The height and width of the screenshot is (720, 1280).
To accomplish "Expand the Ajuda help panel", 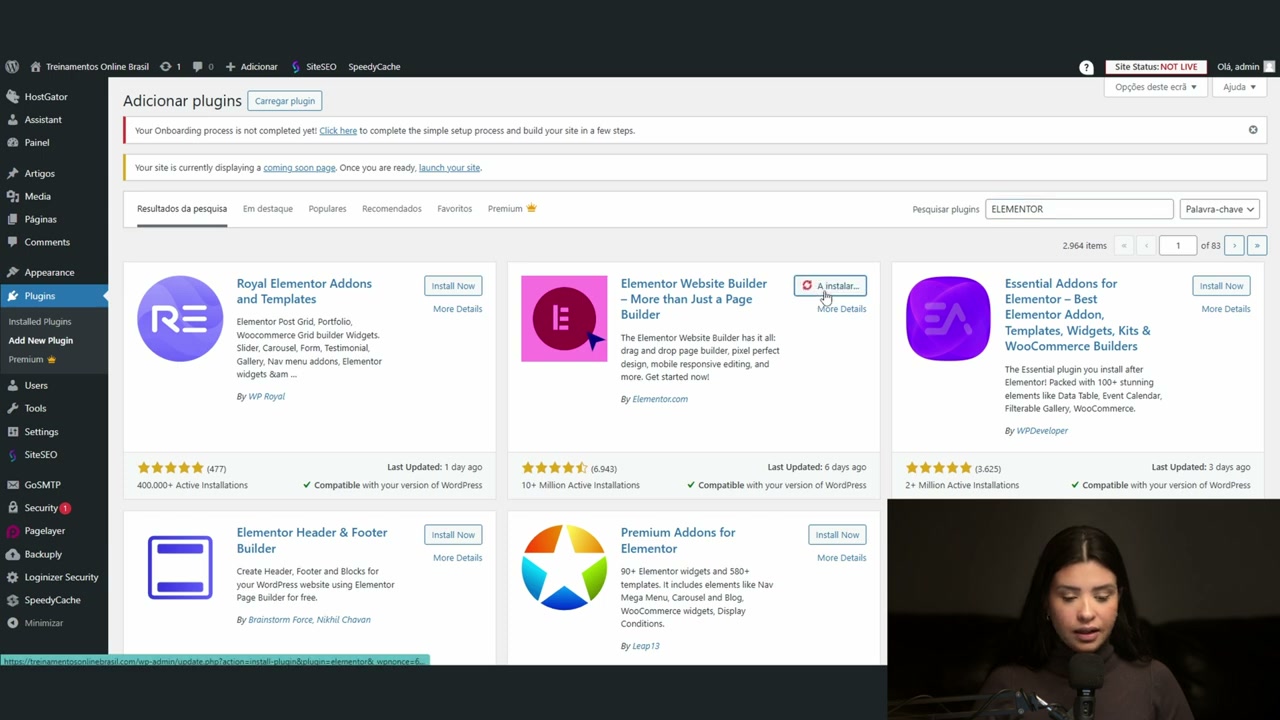I will [x=1239, y=87].
